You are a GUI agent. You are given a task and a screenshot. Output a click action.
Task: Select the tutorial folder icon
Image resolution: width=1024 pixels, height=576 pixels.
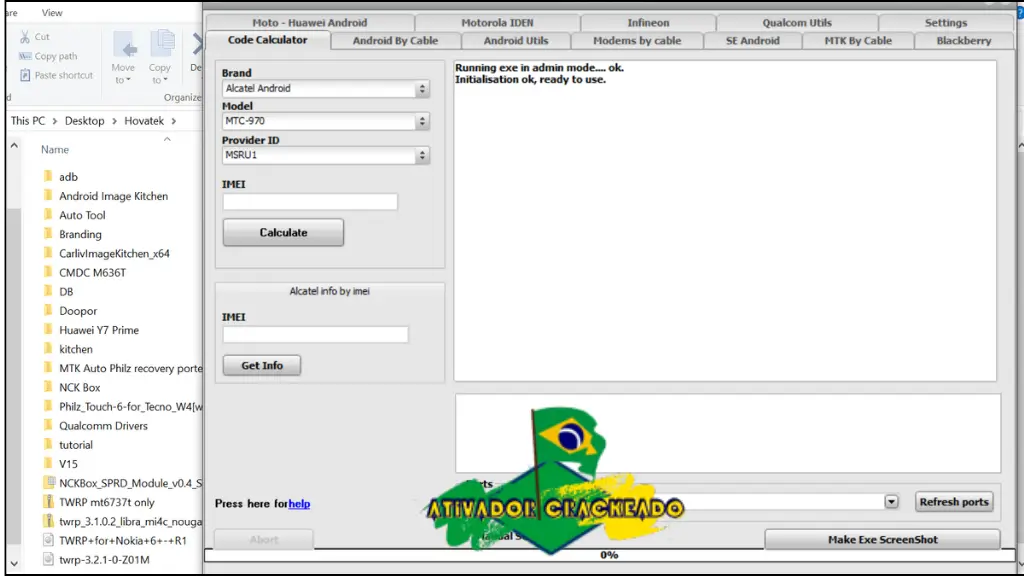[48, 444]
